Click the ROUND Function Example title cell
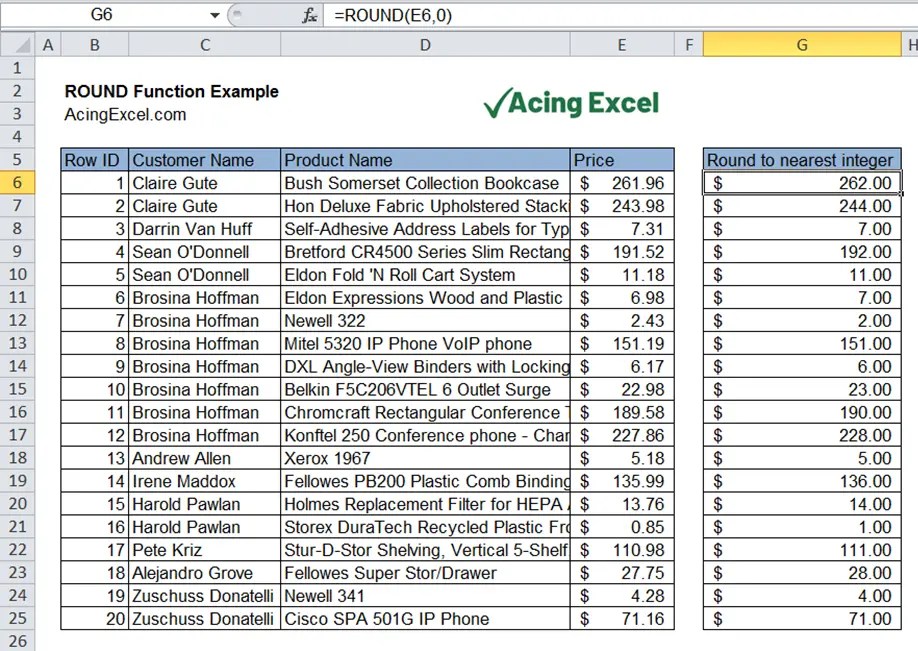This screenshot has height=651, width=918. pos(172,91)
